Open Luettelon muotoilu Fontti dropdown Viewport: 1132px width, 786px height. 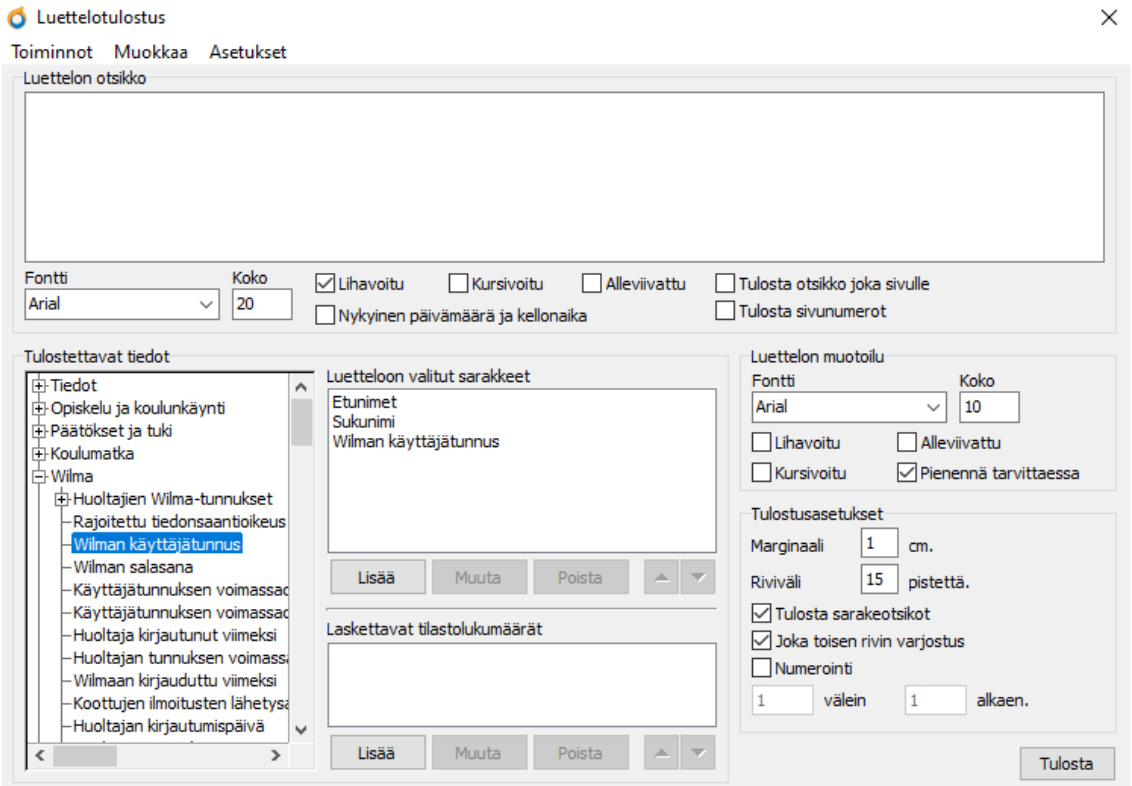click(849, 407)
